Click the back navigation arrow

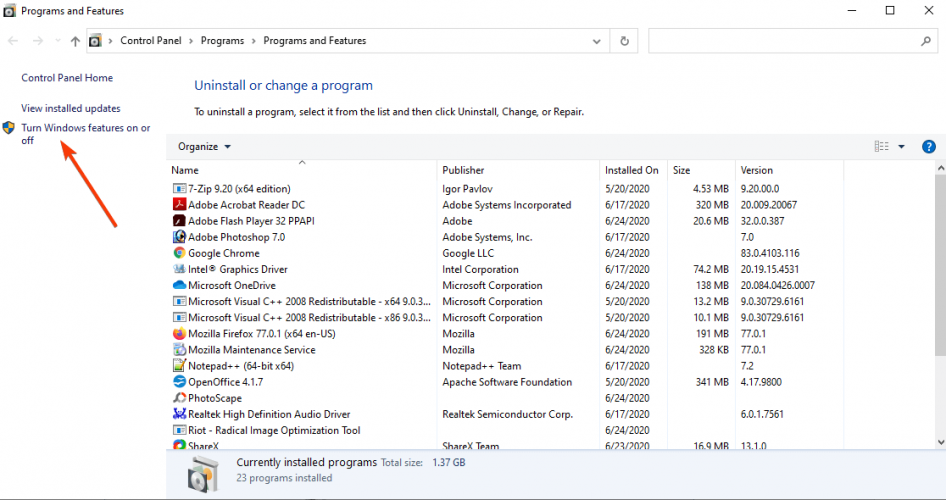click(13, 41)
